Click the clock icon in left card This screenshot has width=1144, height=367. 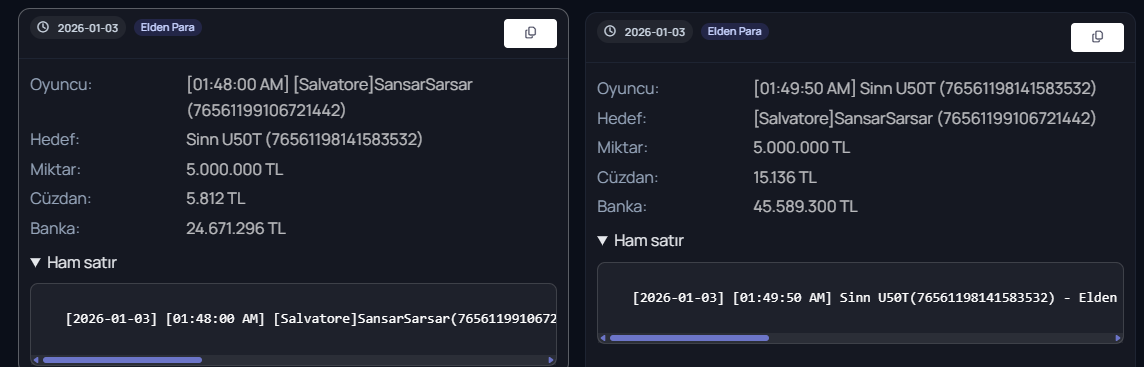43,28
